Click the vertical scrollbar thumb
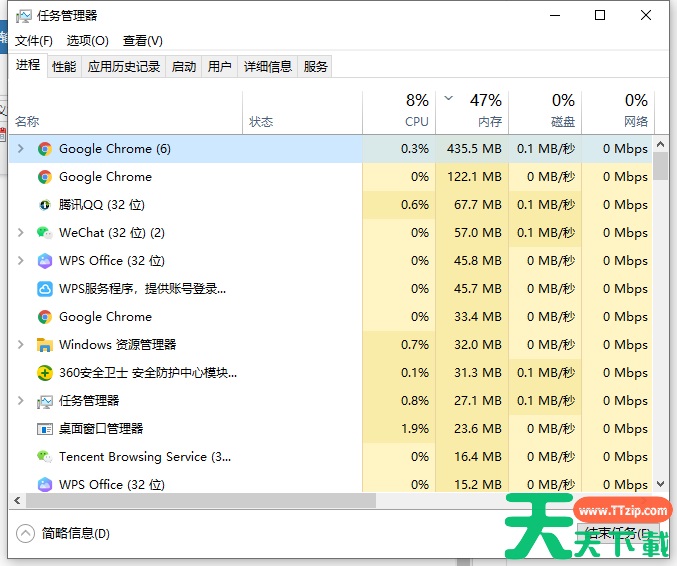This screenshot has width=677, height=566. [660, 166]
